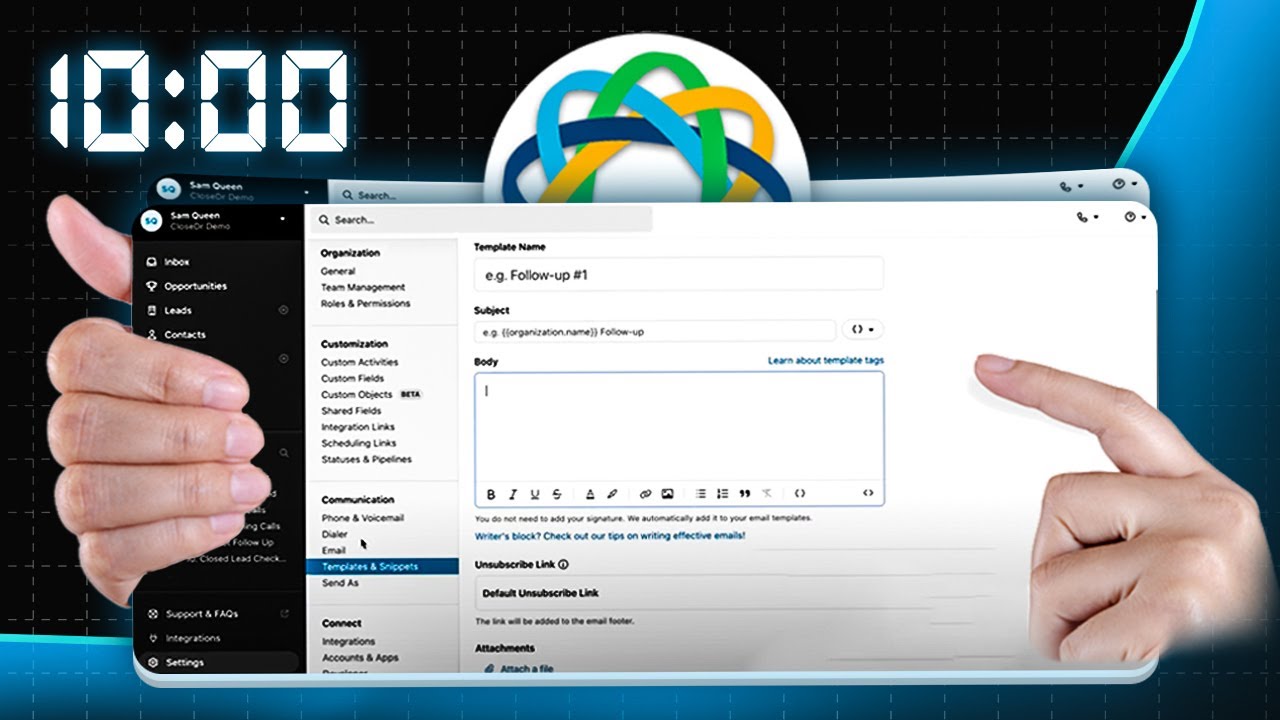The image size is (1280, 720).
Task: Open General organization settings
Action: pos(338,271)
